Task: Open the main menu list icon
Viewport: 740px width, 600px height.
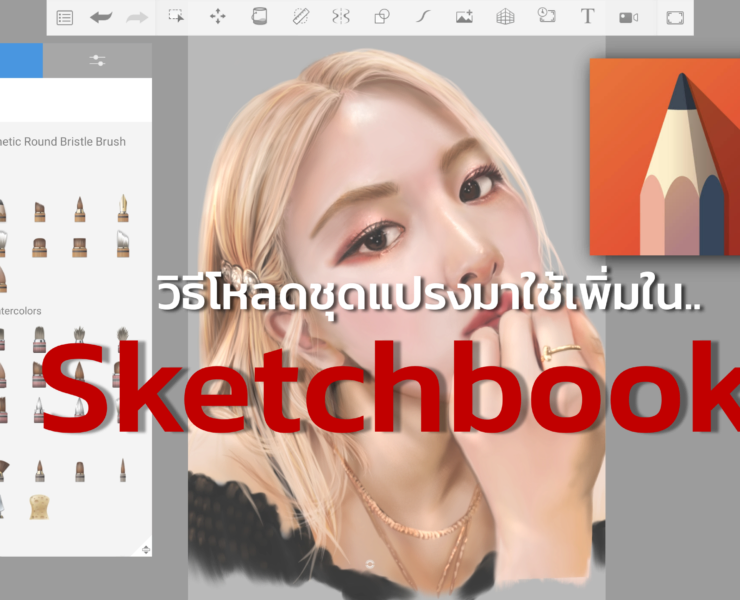Action: tap(65, 18)
